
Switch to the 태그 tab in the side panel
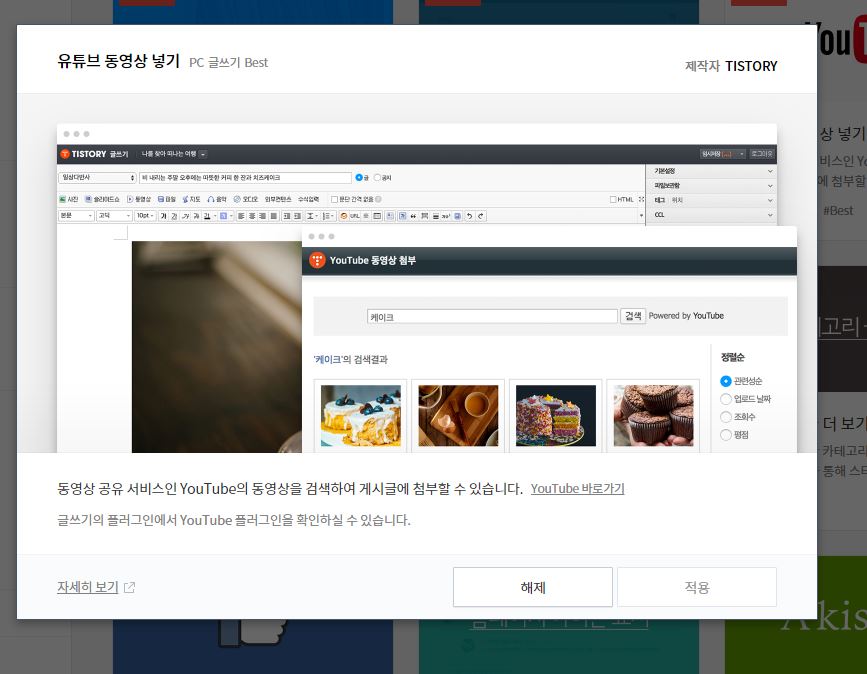[660, 200]
